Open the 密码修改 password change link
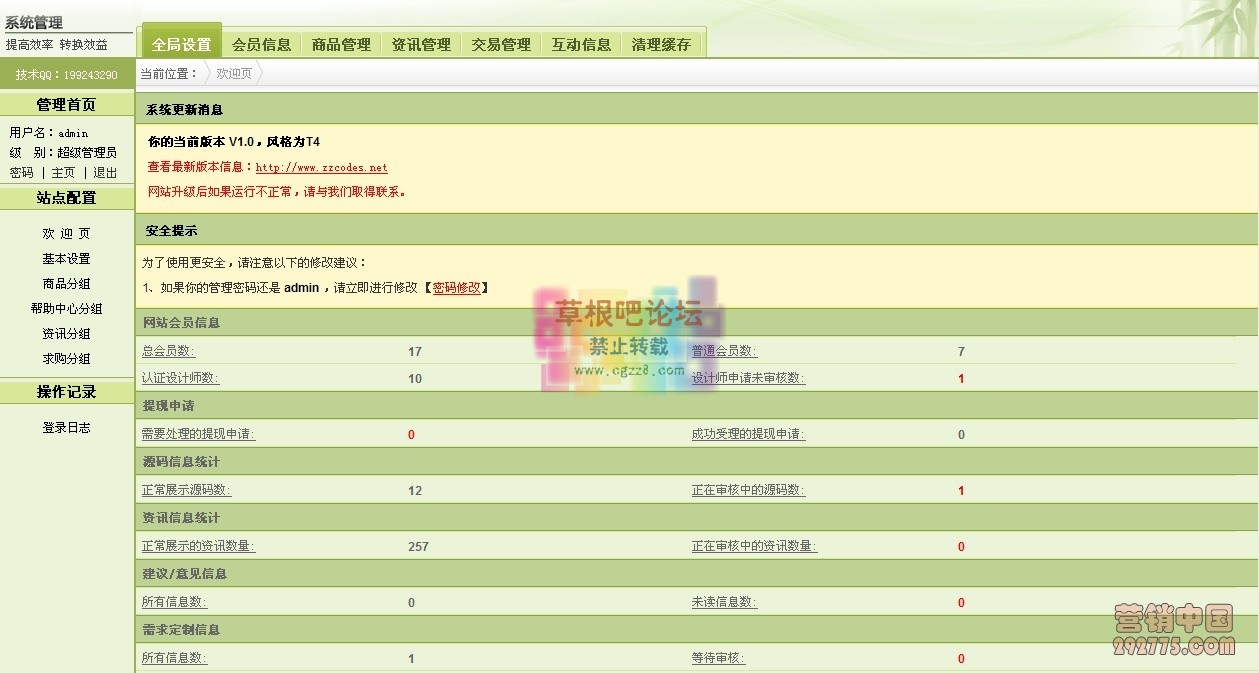The width and height of the screenshot is (1259, 673). pyautogui.click(x=458, y=287)
